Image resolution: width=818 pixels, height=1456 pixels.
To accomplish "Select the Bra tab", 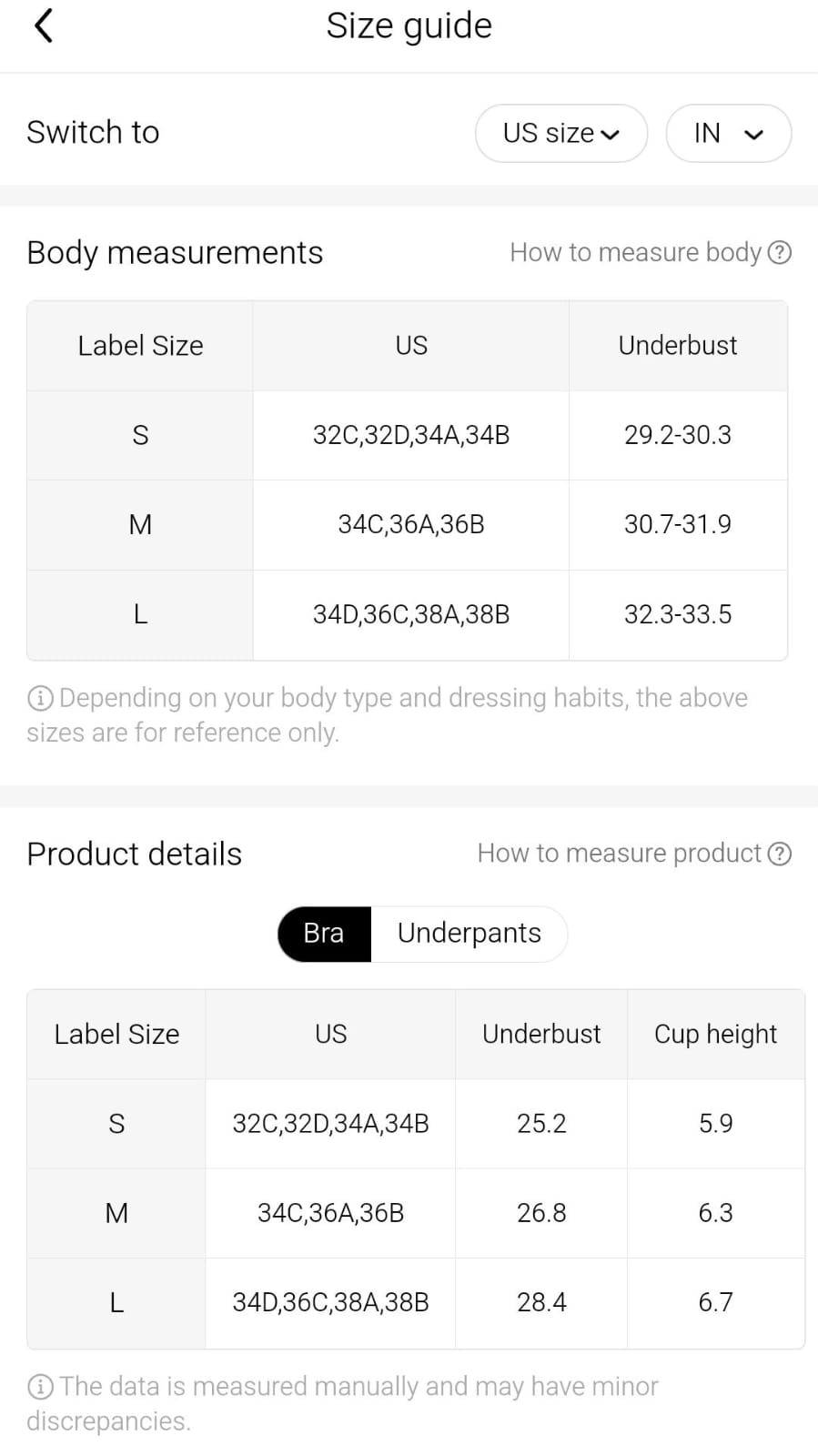I will point(324,933).
